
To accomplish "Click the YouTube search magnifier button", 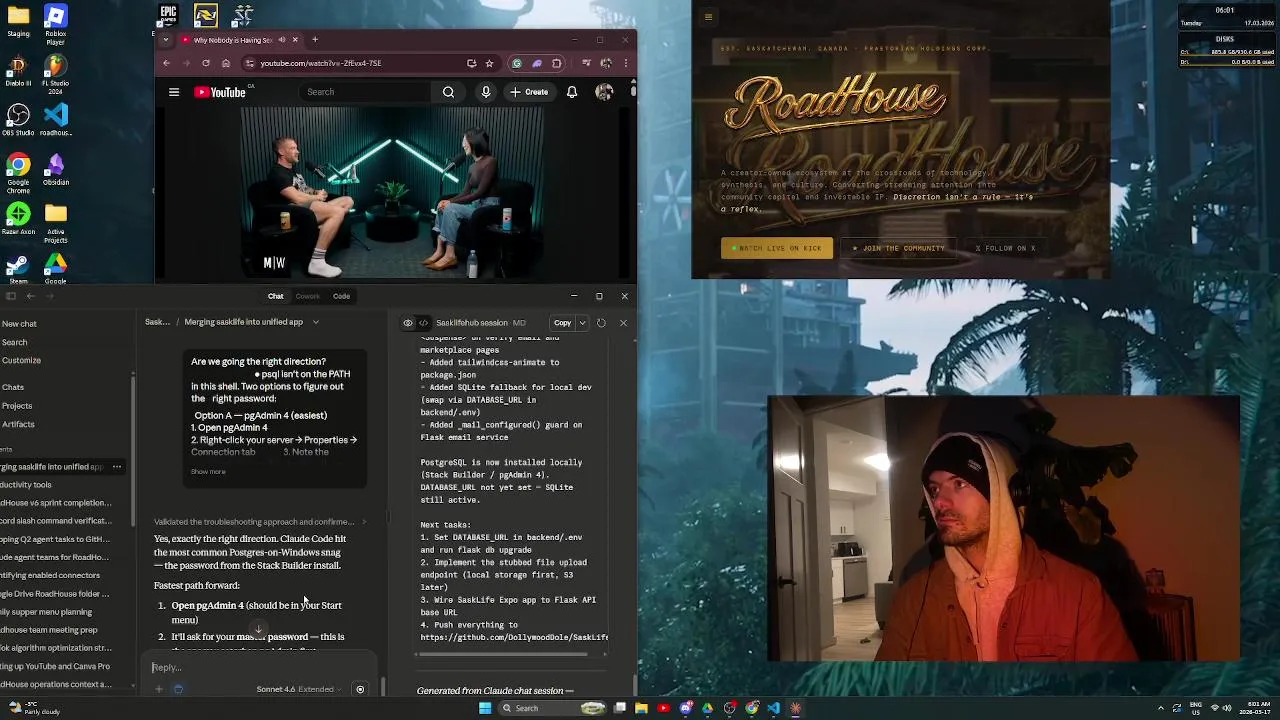I will tap(449, 92).
